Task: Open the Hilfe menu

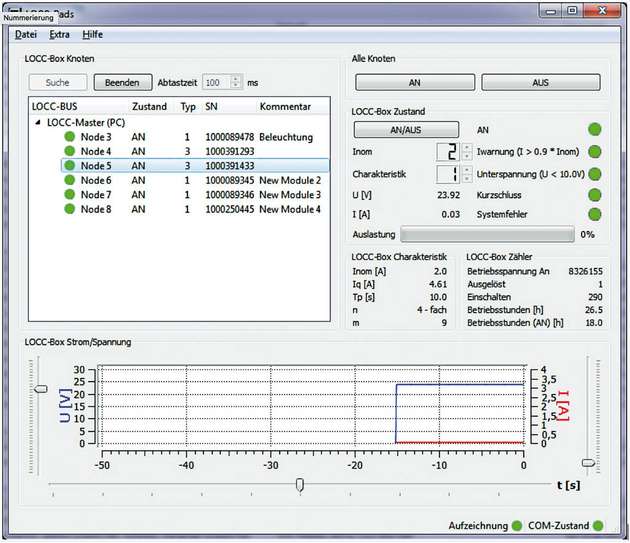Action: [93, 35]
